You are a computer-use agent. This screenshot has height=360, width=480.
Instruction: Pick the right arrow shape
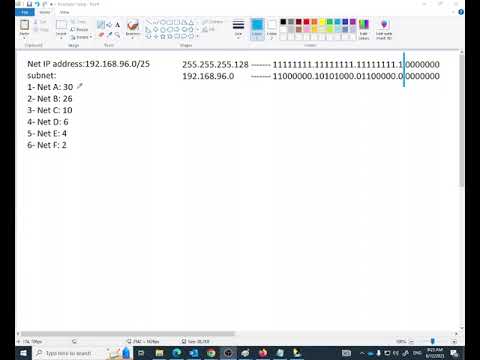pos(177,29)
